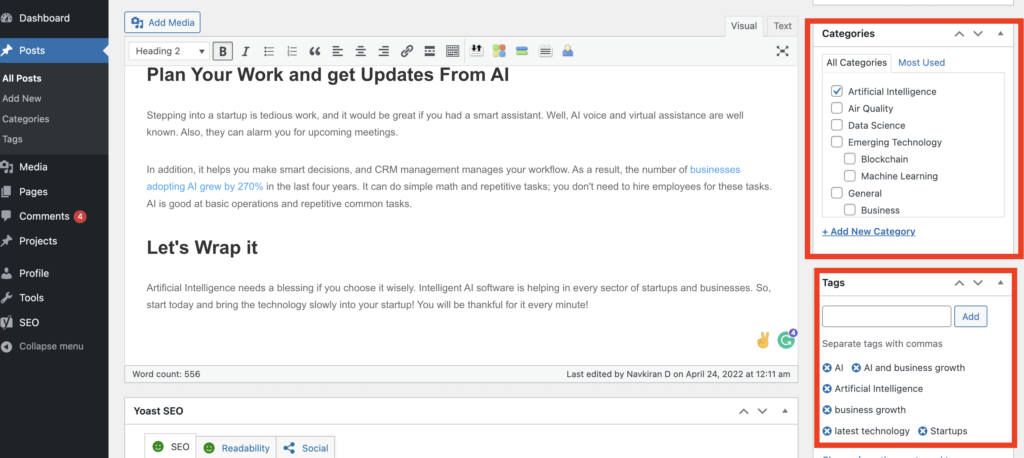Click the Add New Category link
The width and height of the screenshot is (1024, 458).
point(868,231)
